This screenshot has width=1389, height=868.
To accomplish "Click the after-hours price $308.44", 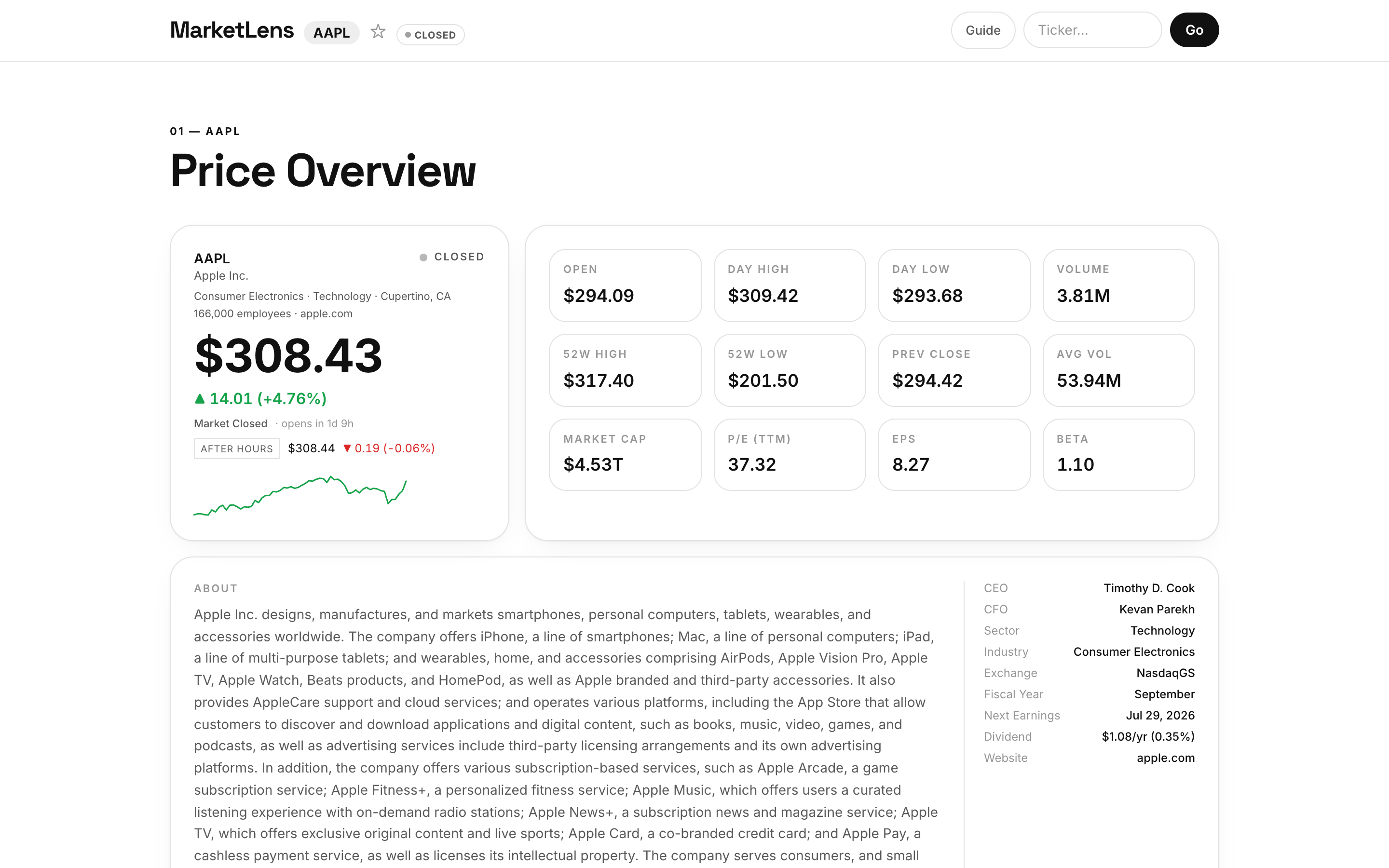I will pyautogui.click(x=311, y=448).
